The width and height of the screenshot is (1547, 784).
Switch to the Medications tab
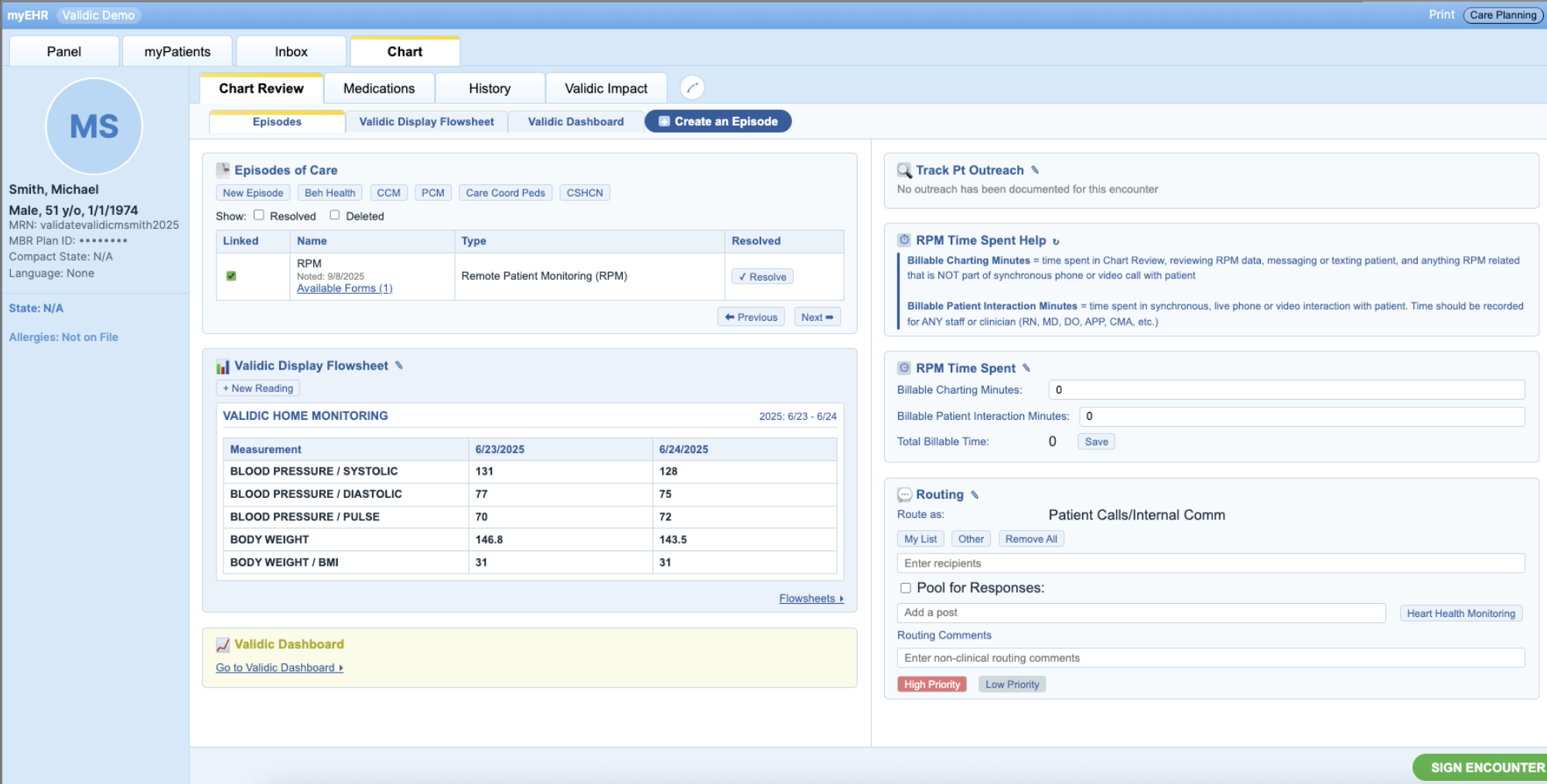(379, 89)
